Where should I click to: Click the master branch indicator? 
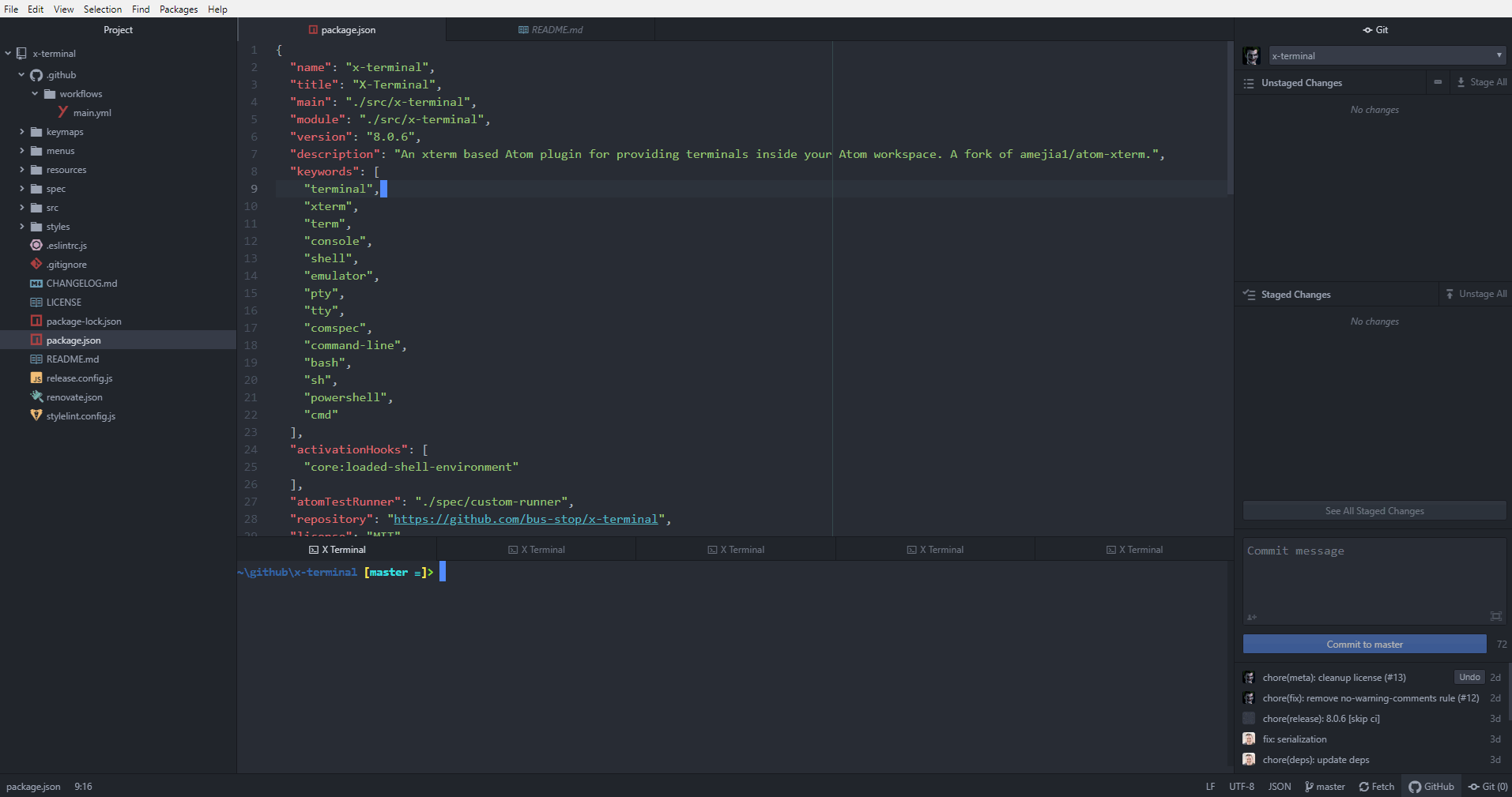click(1325, 787)
